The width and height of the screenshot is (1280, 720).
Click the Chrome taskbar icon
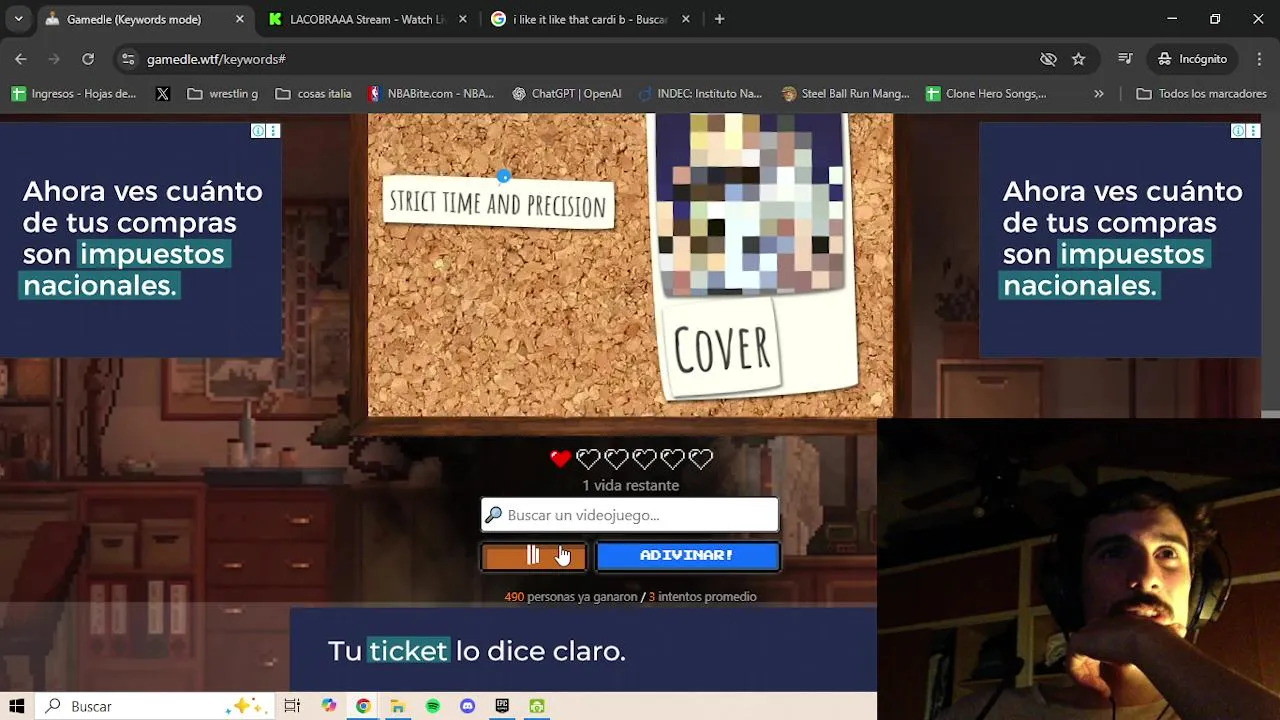(x=363, y=706)
